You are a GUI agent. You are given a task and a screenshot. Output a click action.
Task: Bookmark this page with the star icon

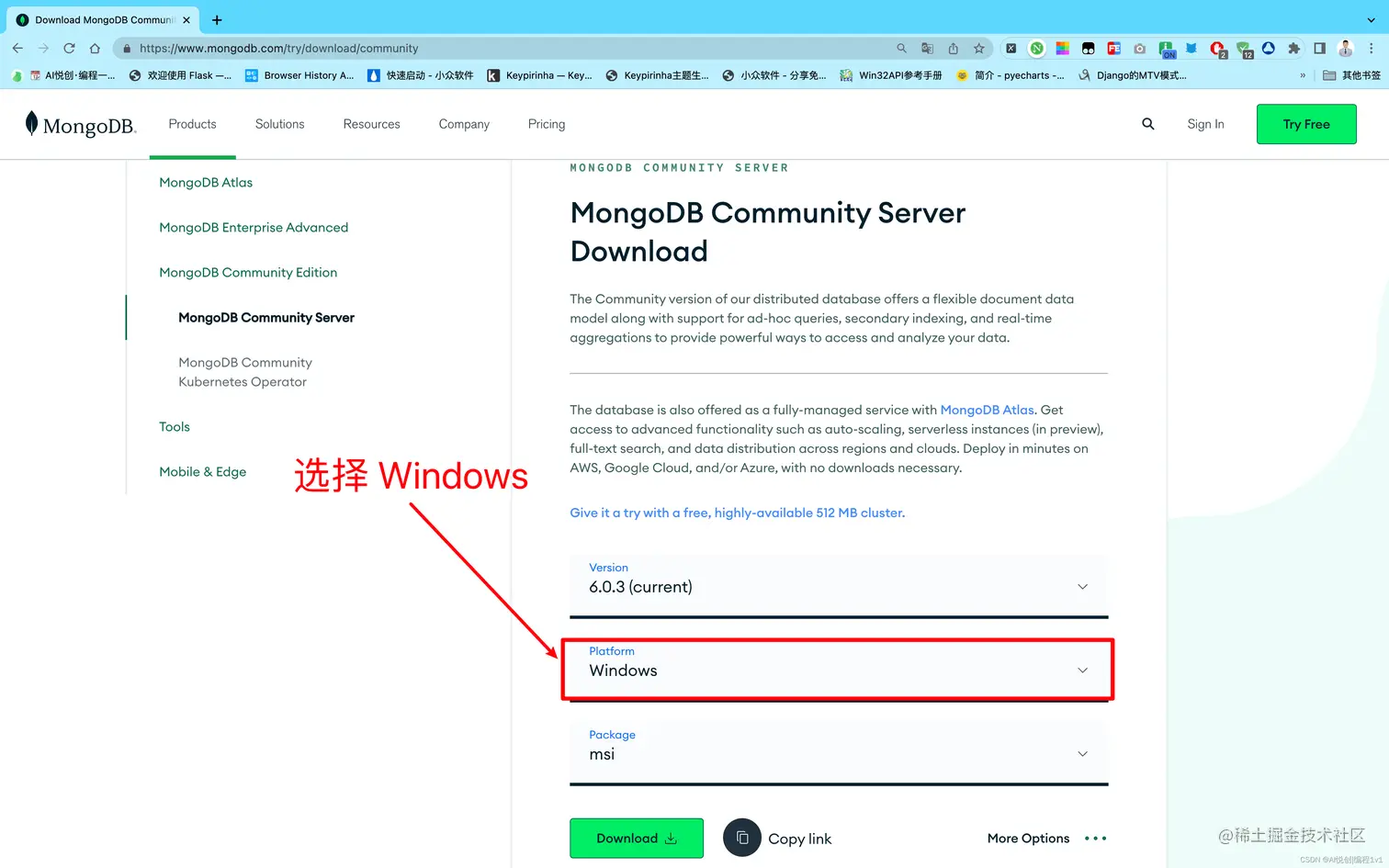click(979, 48)
